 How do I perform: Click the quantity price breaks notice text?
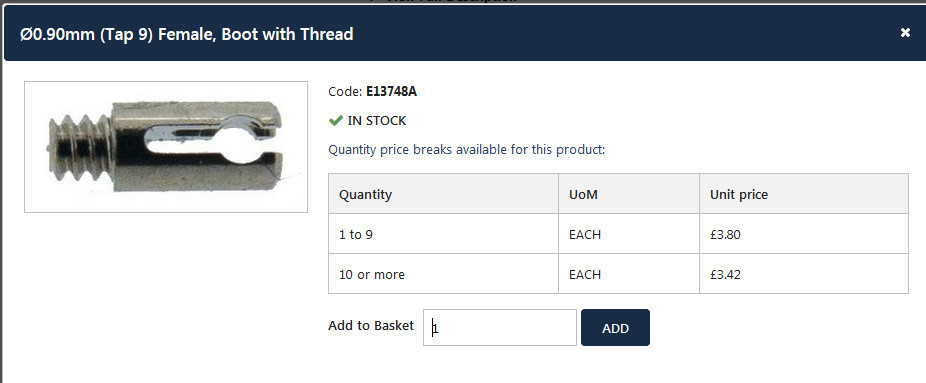click(467, 149)
